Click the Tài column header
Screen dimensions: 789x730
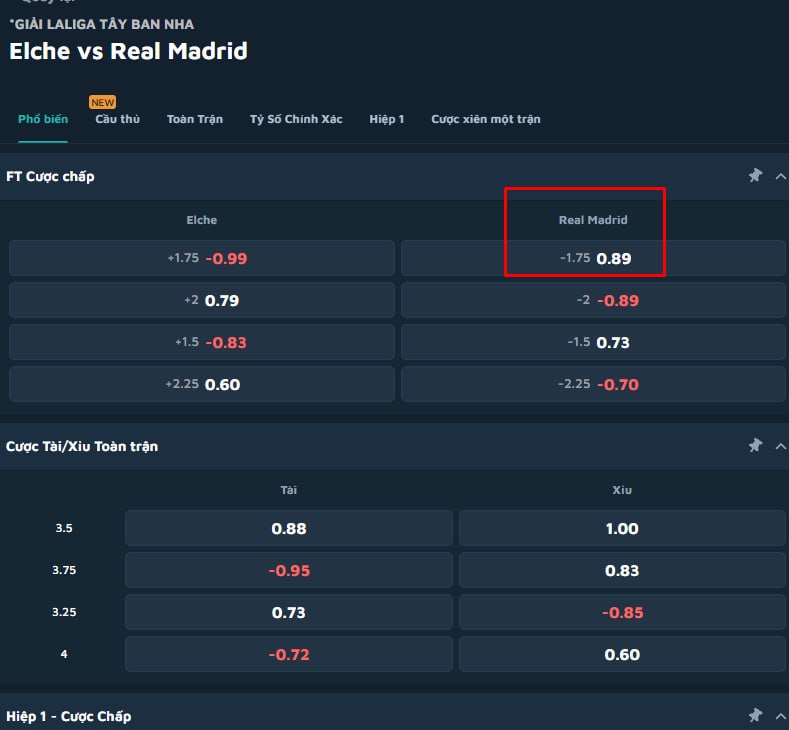click(289, 490)
